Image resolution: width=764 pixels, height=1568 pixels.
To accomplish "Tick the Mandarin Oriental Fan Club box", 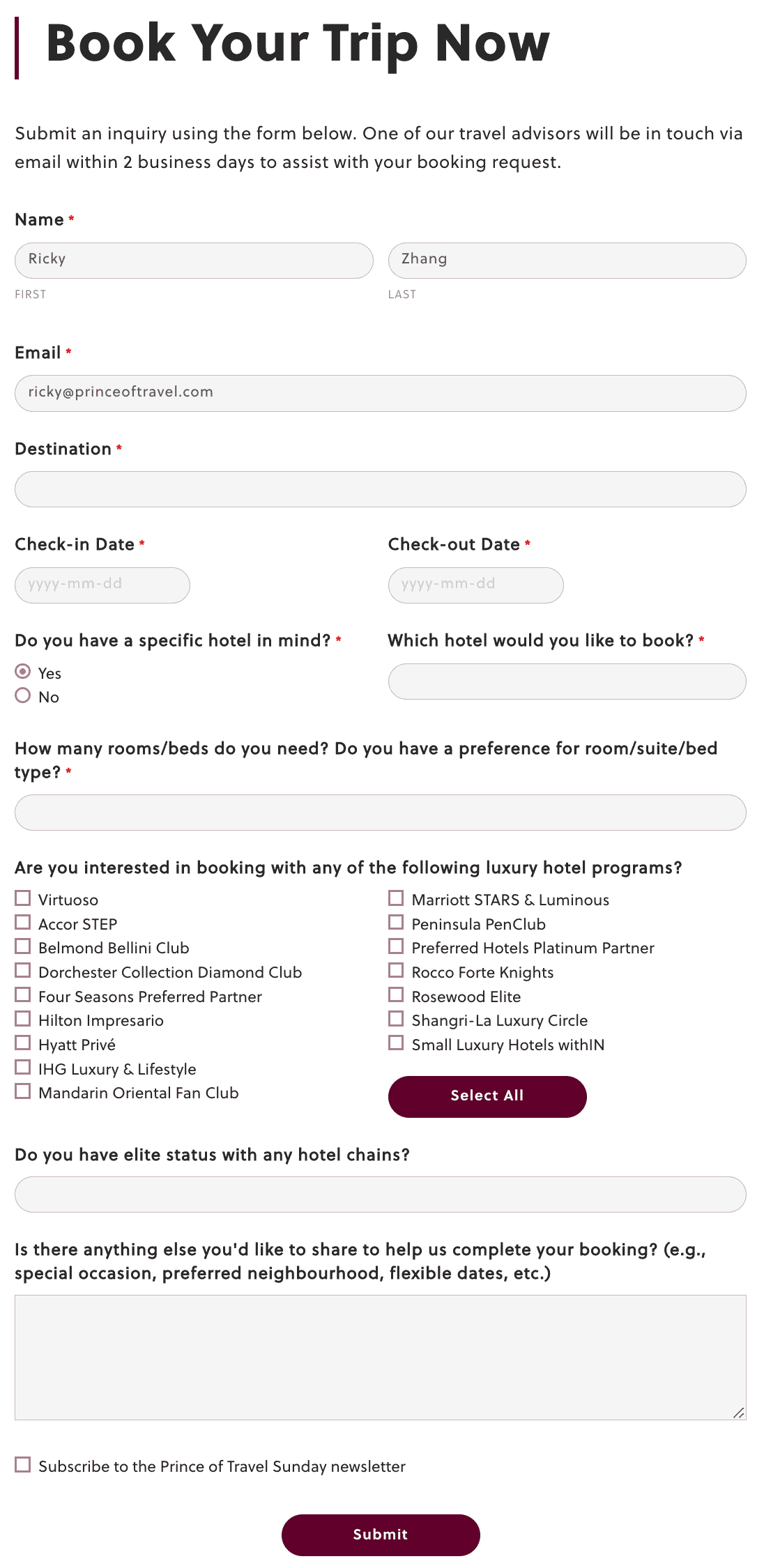I will tap(23, 1091).
